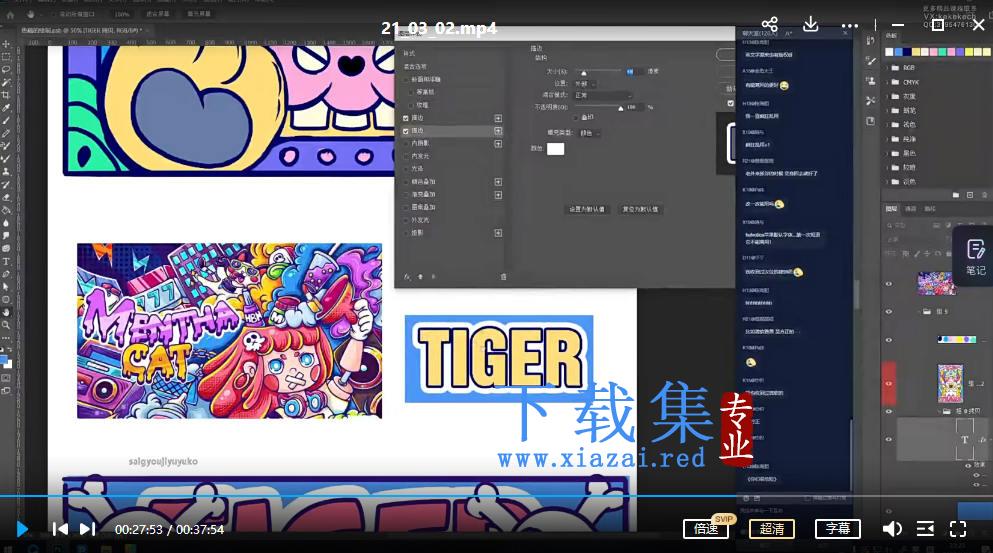Switch to the 通道 channels tab
Screen dimensions: 993x553
pos(911,208)
